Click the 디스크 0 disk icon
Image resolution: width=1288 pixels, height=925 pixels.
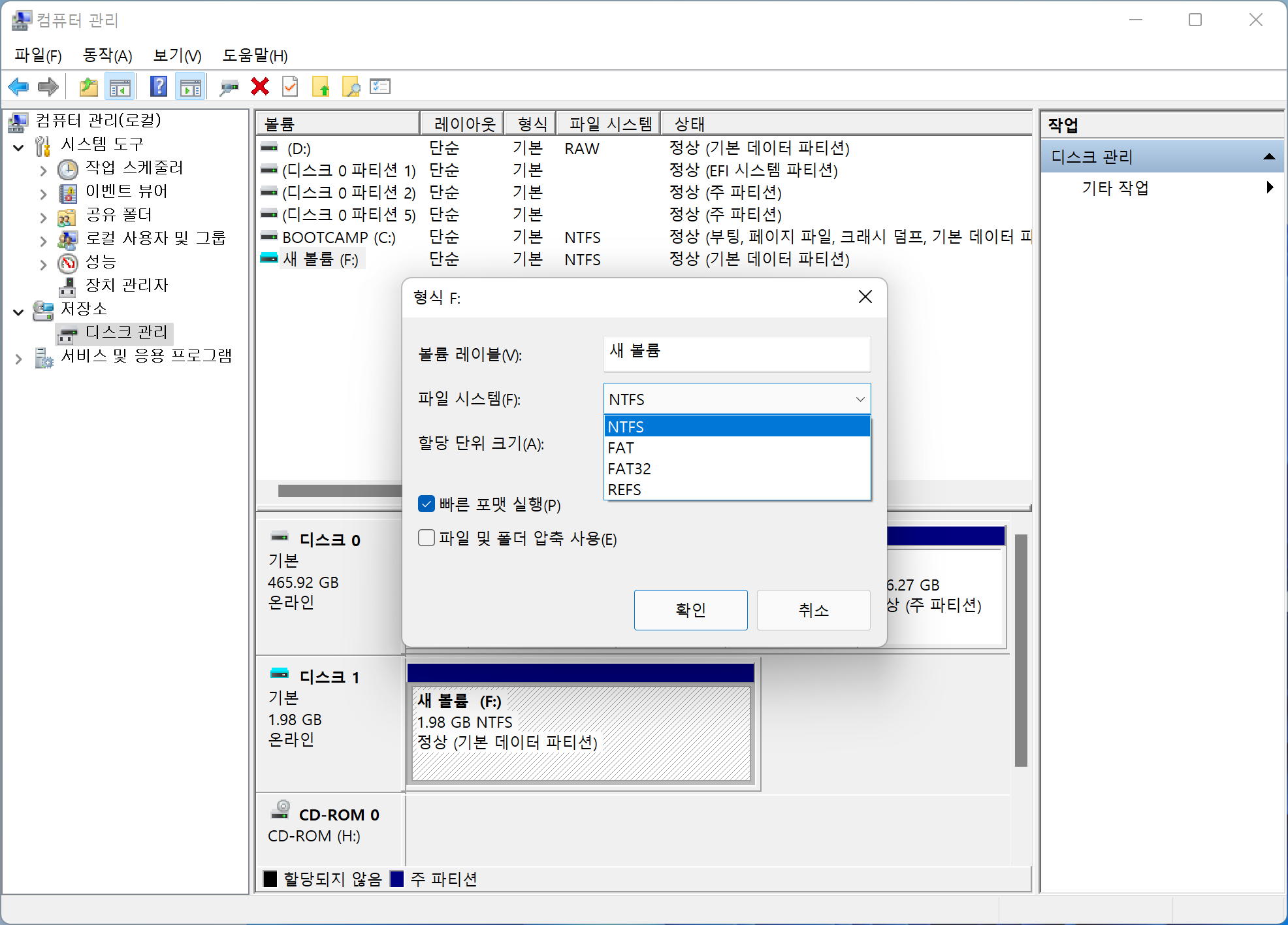[280, 537]
